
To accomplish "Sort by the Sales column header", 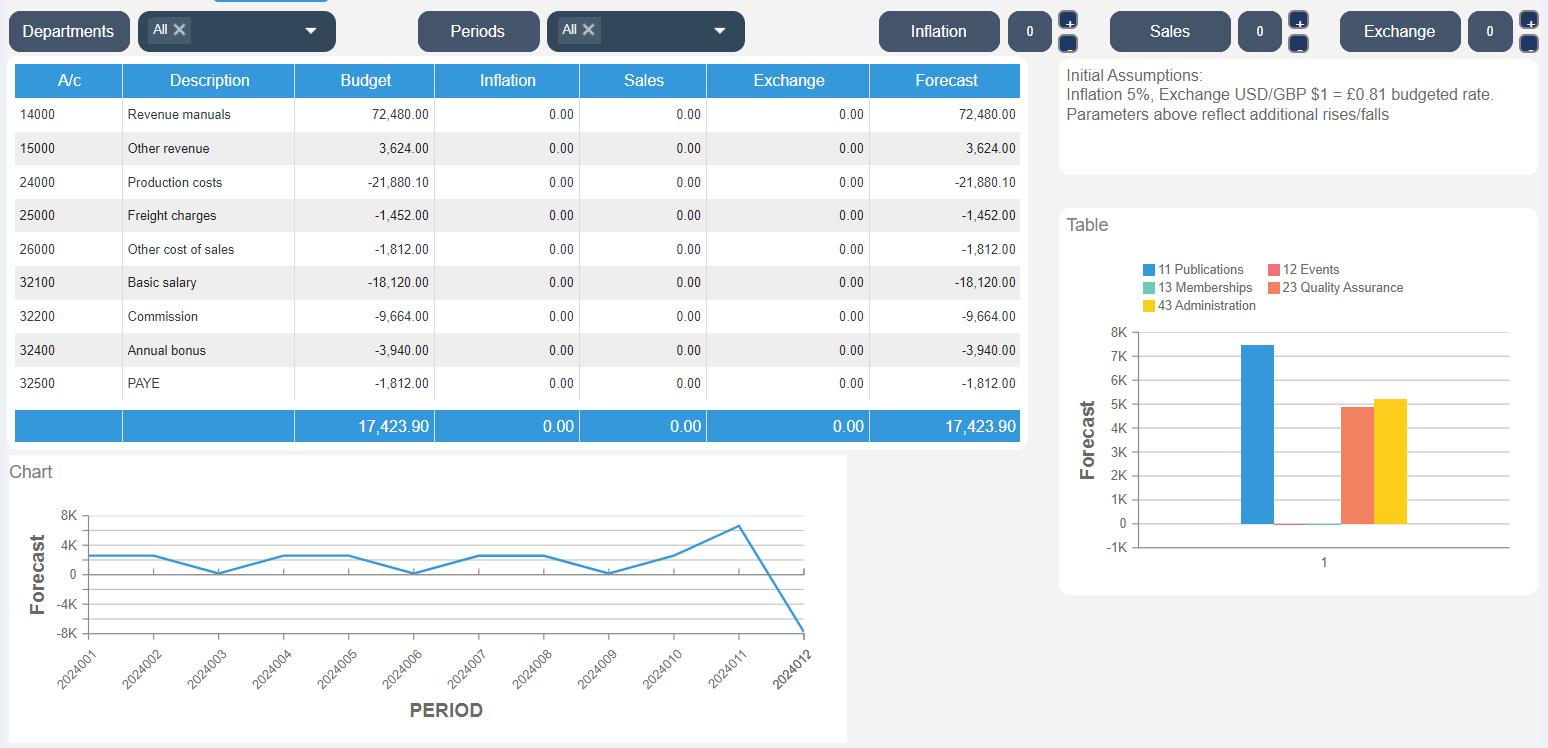I will point(643,81).
